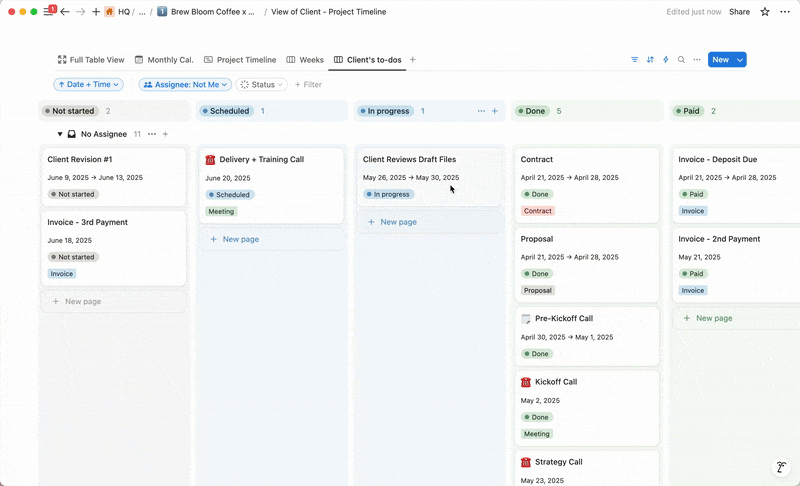The width and height of the screenshot is (800, 486).
Task: Click the lightning bolt automations icon
Action: (x=665, y=60)
